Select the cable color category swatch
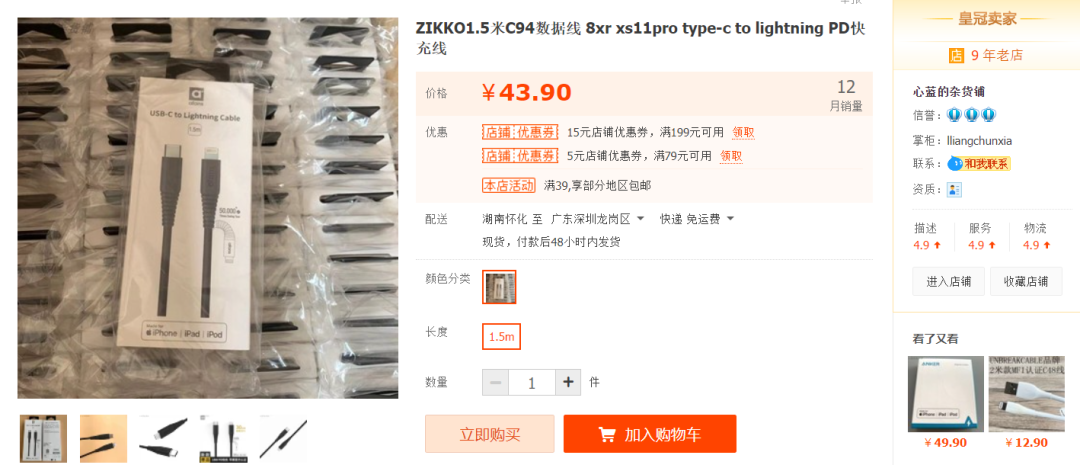This screenshot has height=465, width=1080. 499,287
